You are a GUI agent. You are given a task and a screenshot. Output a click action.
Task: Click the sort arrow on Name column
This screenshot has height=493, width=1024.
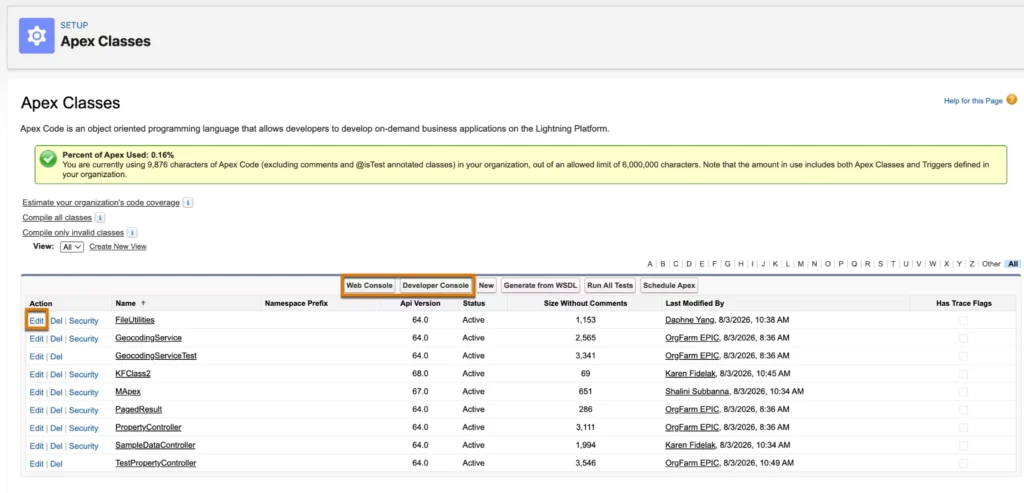click(143, 304)
